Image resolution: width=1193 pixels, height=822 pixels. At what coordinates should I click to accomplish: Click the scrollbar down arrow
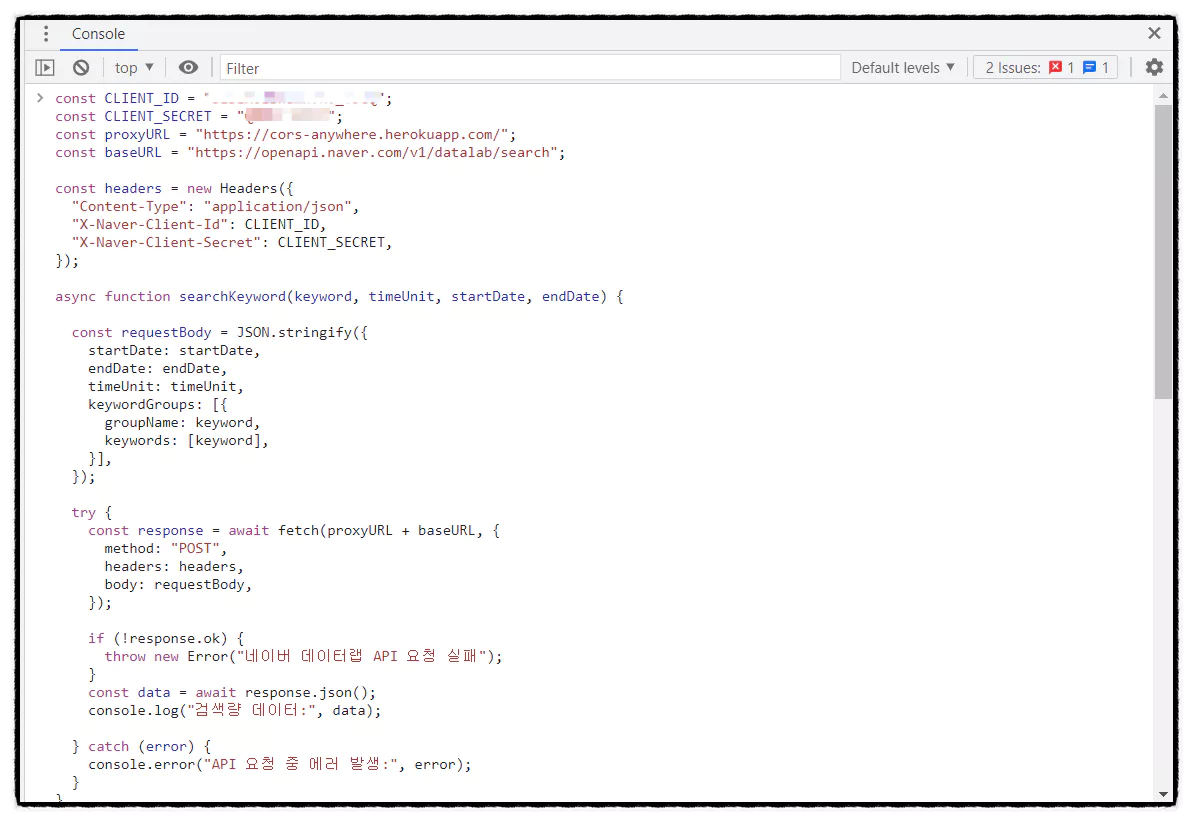[1163, 794]
